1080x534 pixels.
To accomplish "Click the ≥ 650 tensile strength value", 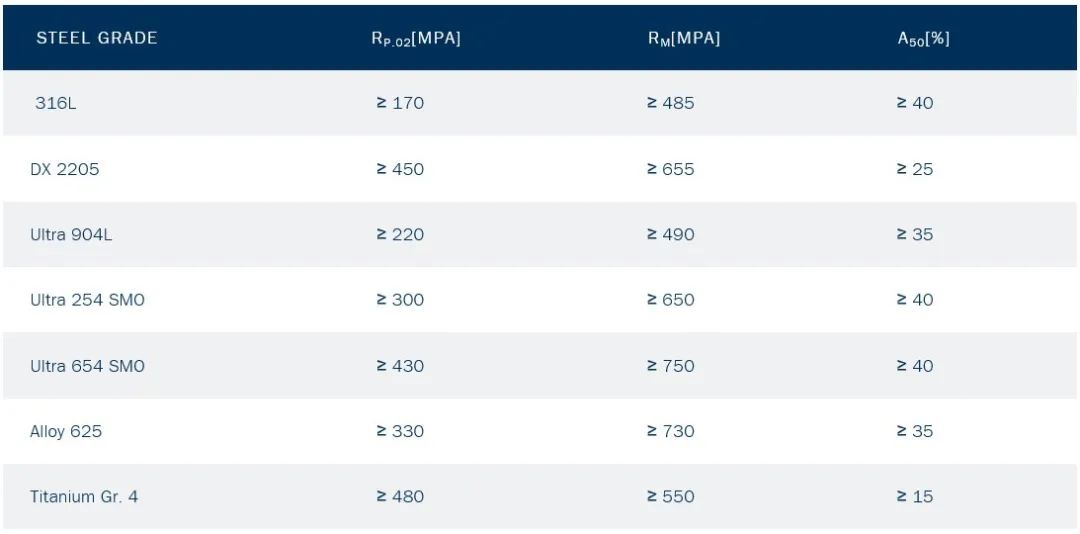I will pos(670,300).
